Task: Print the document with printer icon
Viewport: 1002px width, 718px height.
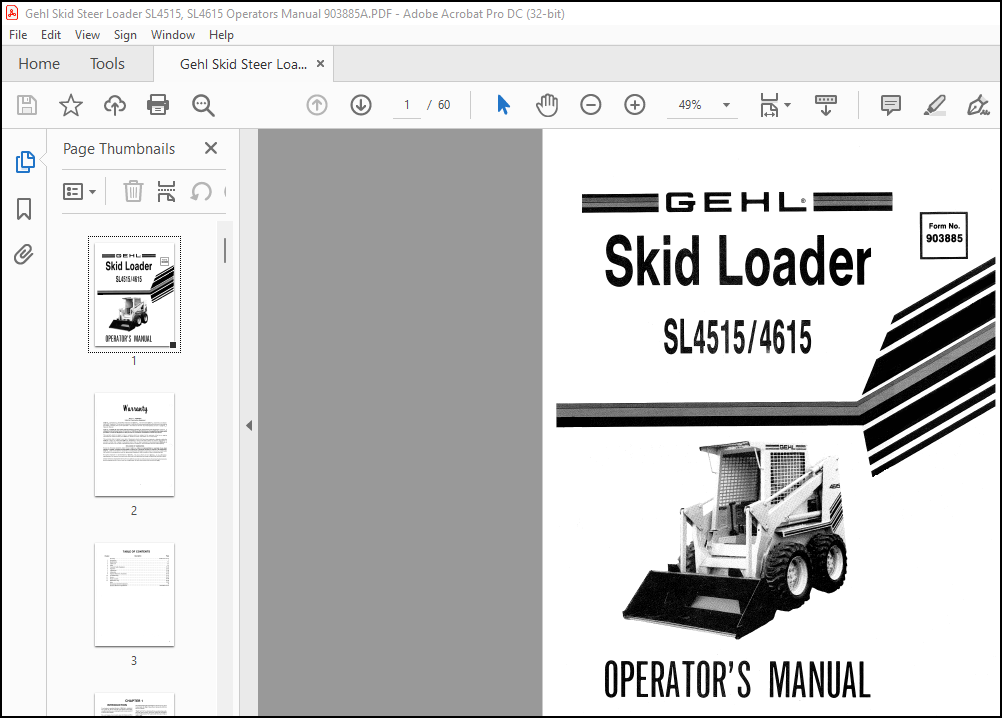Action: tap(158, 105)
